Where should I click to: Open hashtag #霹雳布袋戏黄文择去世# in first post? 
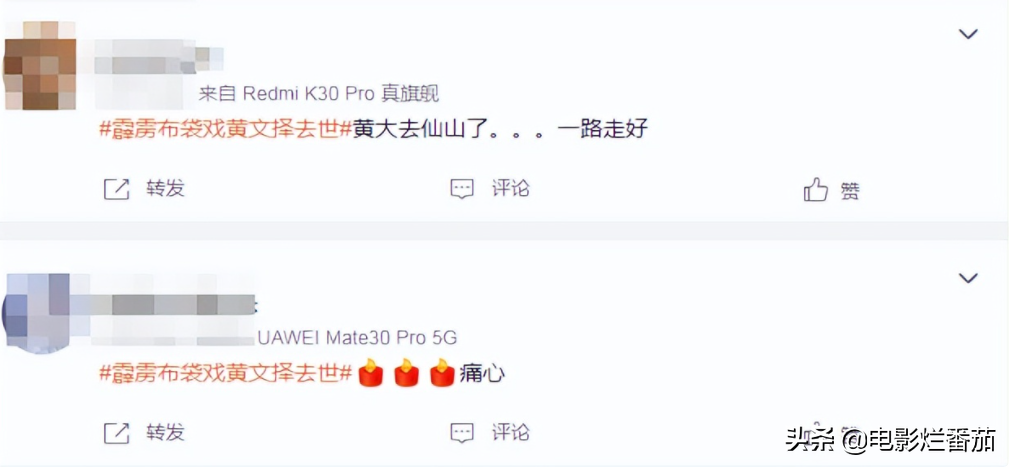(225, 129)
